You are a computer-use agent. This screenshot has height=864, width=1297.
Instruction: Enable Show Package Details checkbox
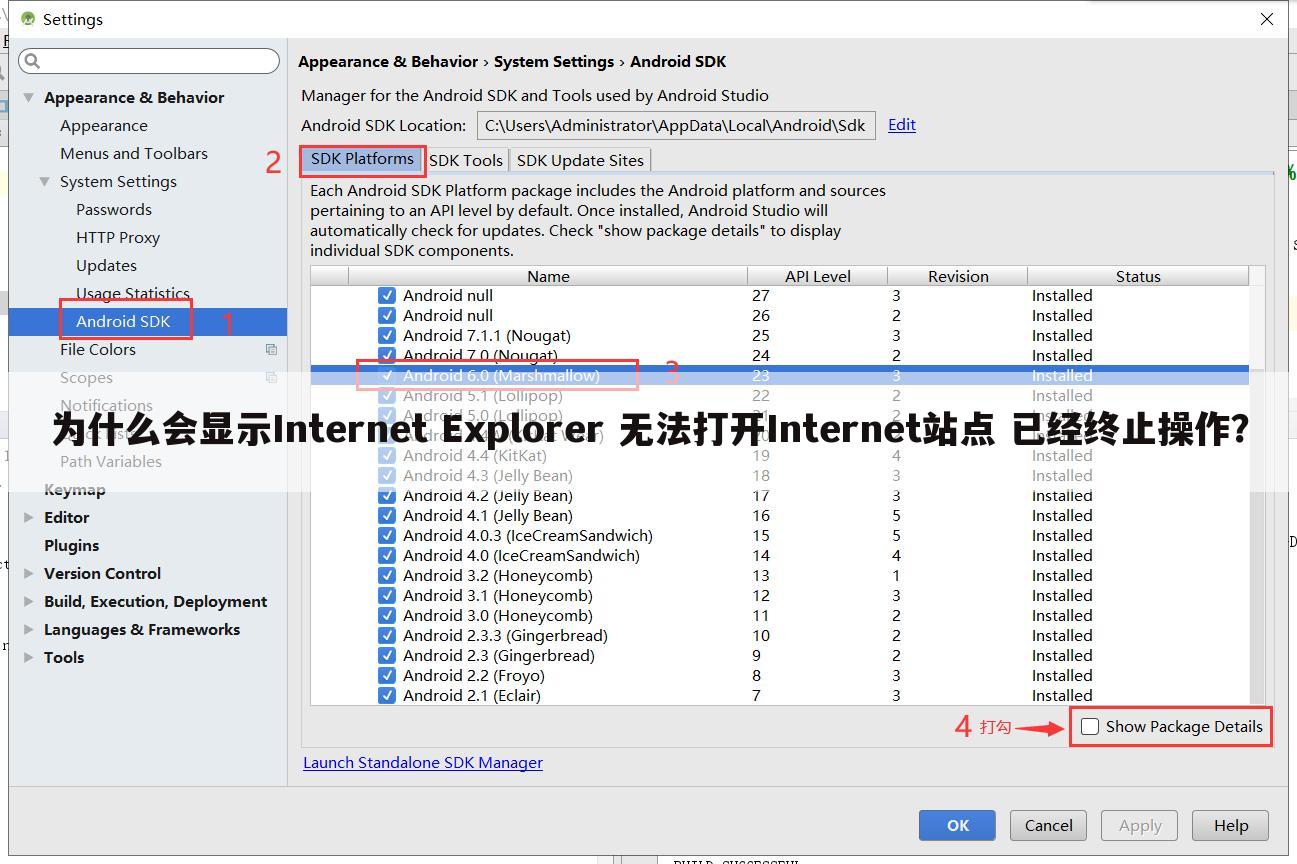(x=1090, y=726)
